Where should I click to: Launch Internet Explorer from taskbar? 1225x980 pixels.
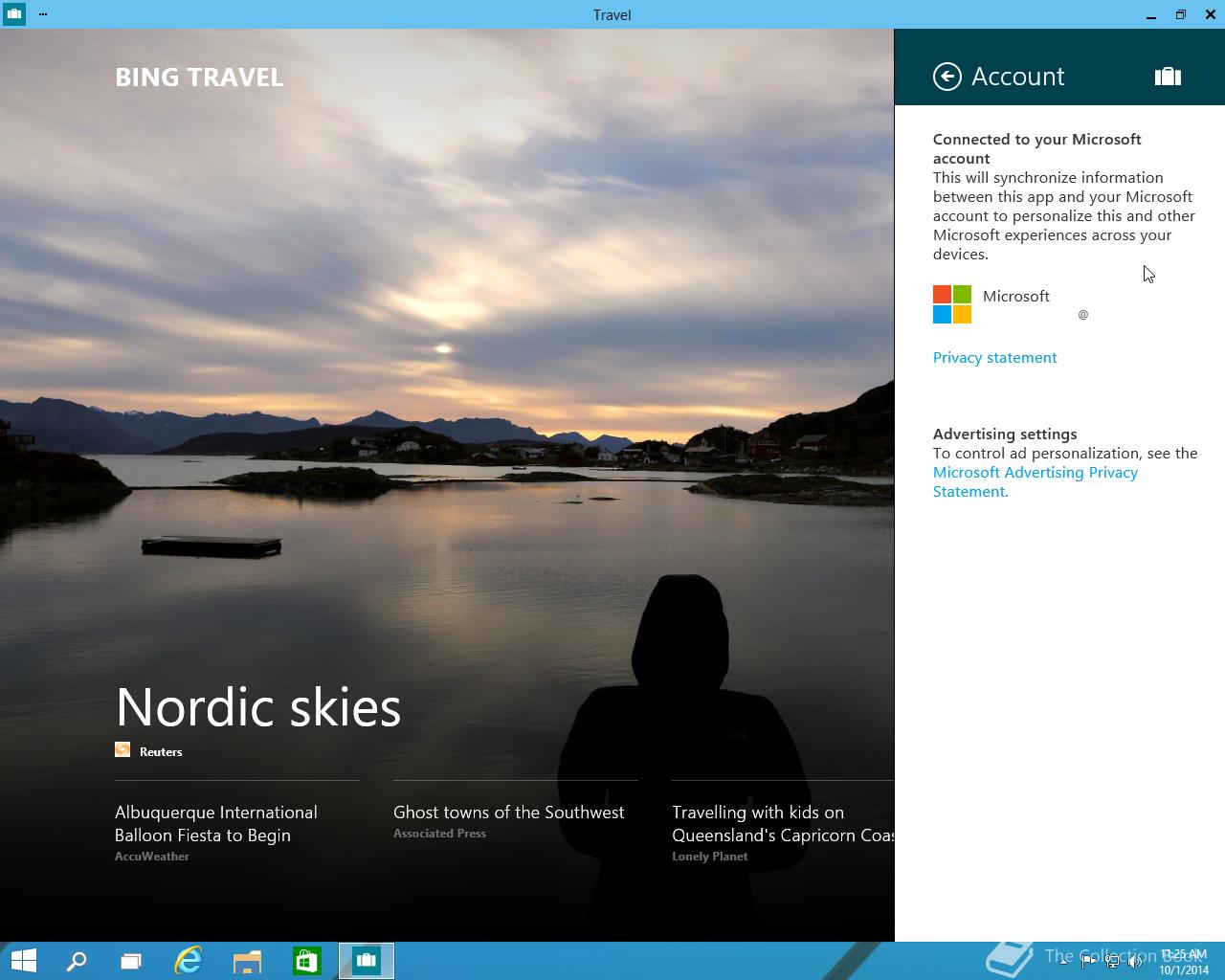(x=189, y=961)
